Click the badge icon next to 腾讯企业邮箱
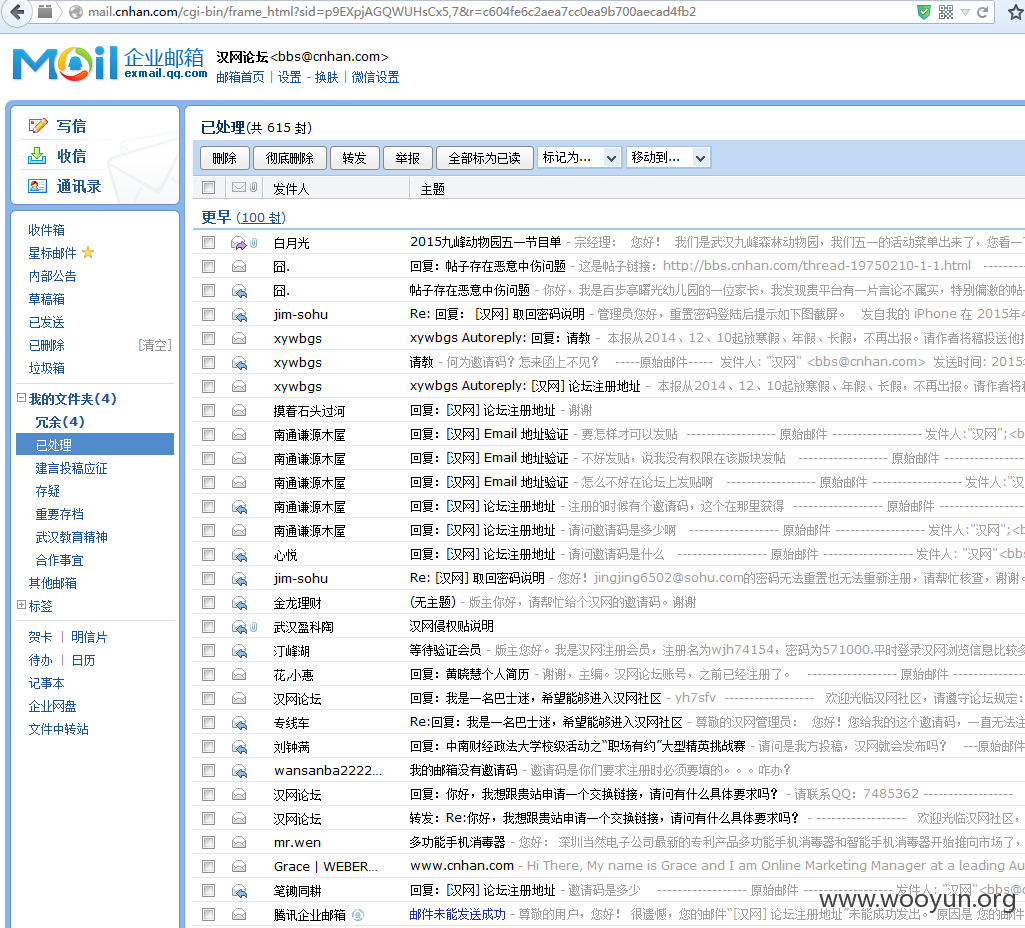1025x928 pixels. [358, 915]
